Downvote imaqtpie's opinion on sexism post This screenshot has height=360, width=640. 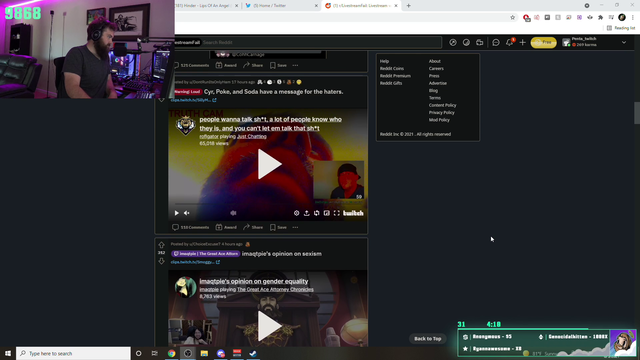(x=162, y=261)
